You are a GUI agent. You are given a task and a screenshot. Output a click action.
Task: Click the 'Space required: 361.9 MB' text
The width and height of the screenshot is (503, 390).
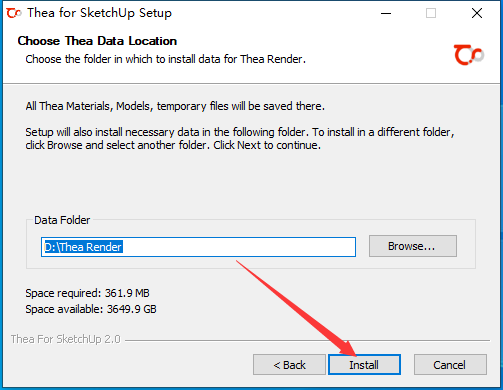pos(87,293)
